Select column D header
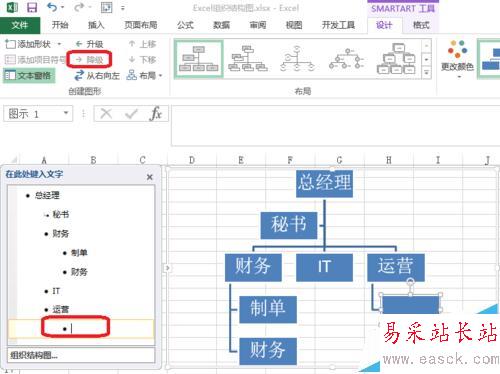The height and width of the screenshot is (374, 500). [x=192, y=160]
